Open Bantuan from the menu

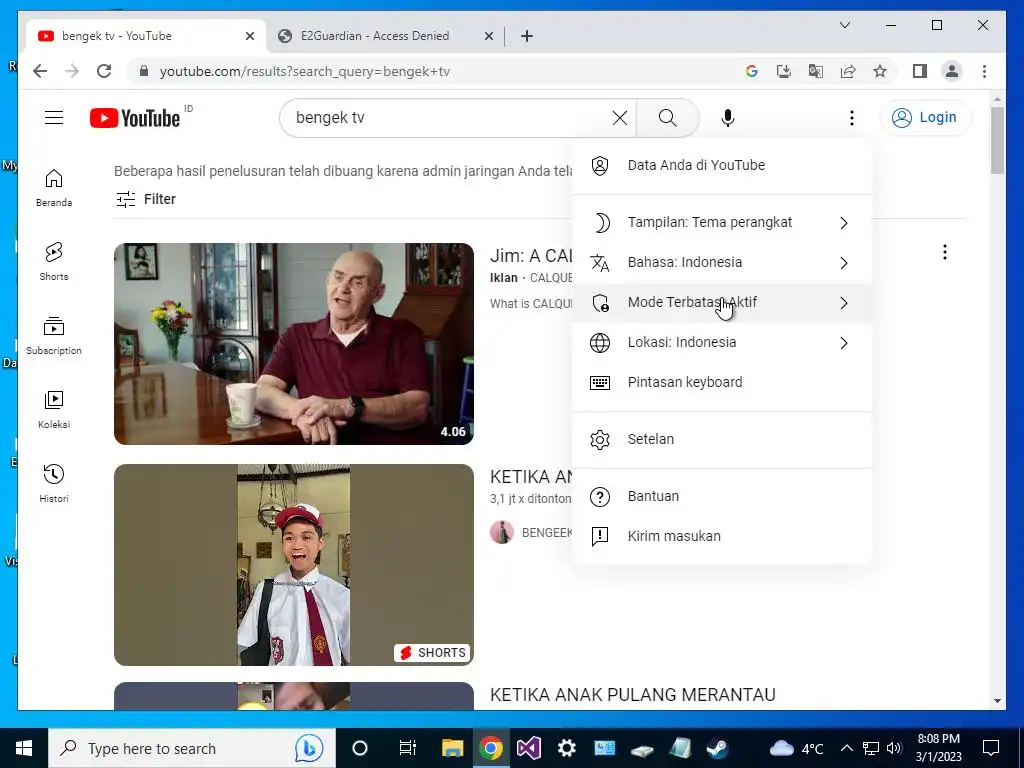point(722,497)
